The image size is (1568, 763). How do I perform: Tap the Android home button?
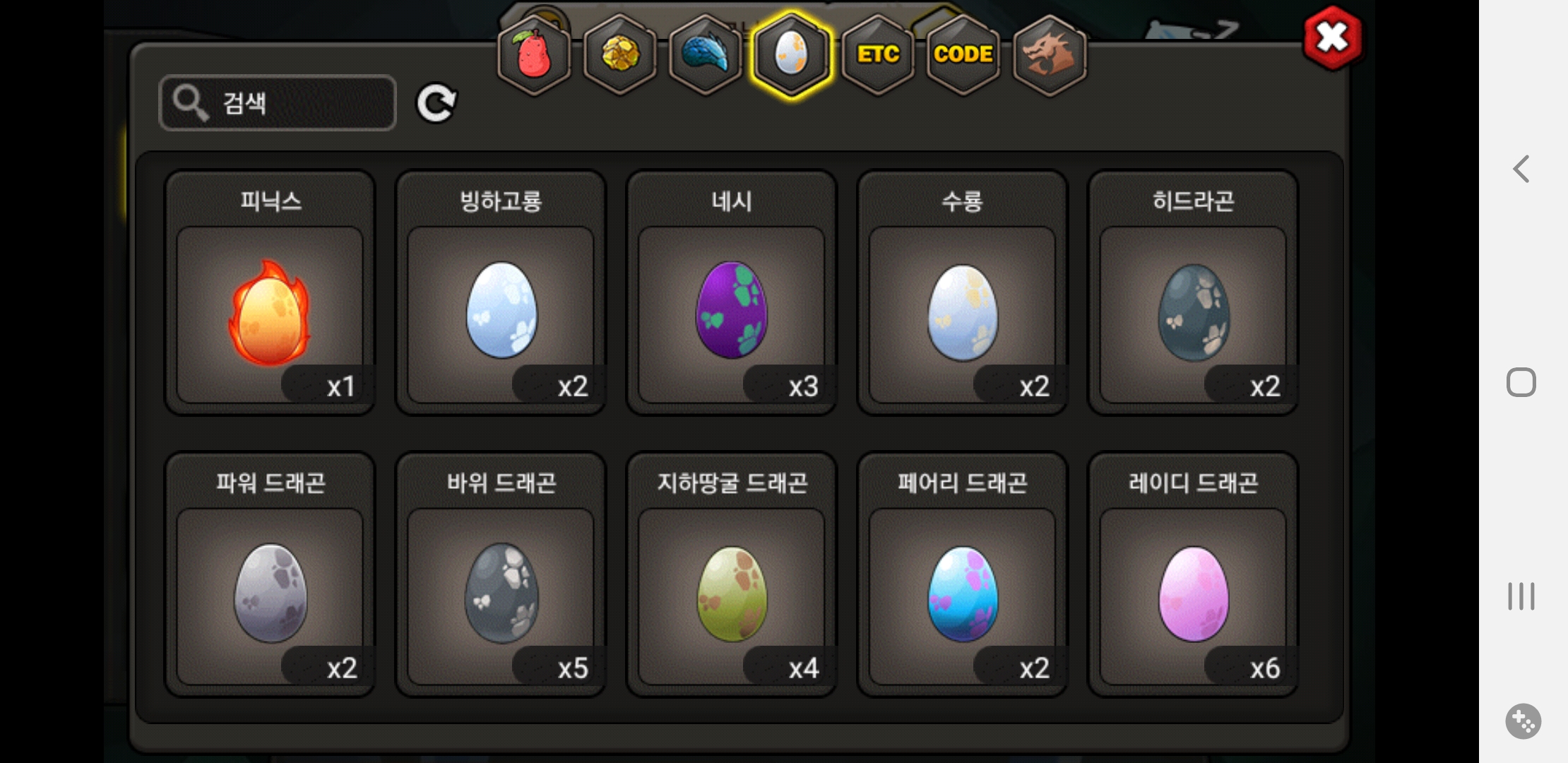point(1521,382)
